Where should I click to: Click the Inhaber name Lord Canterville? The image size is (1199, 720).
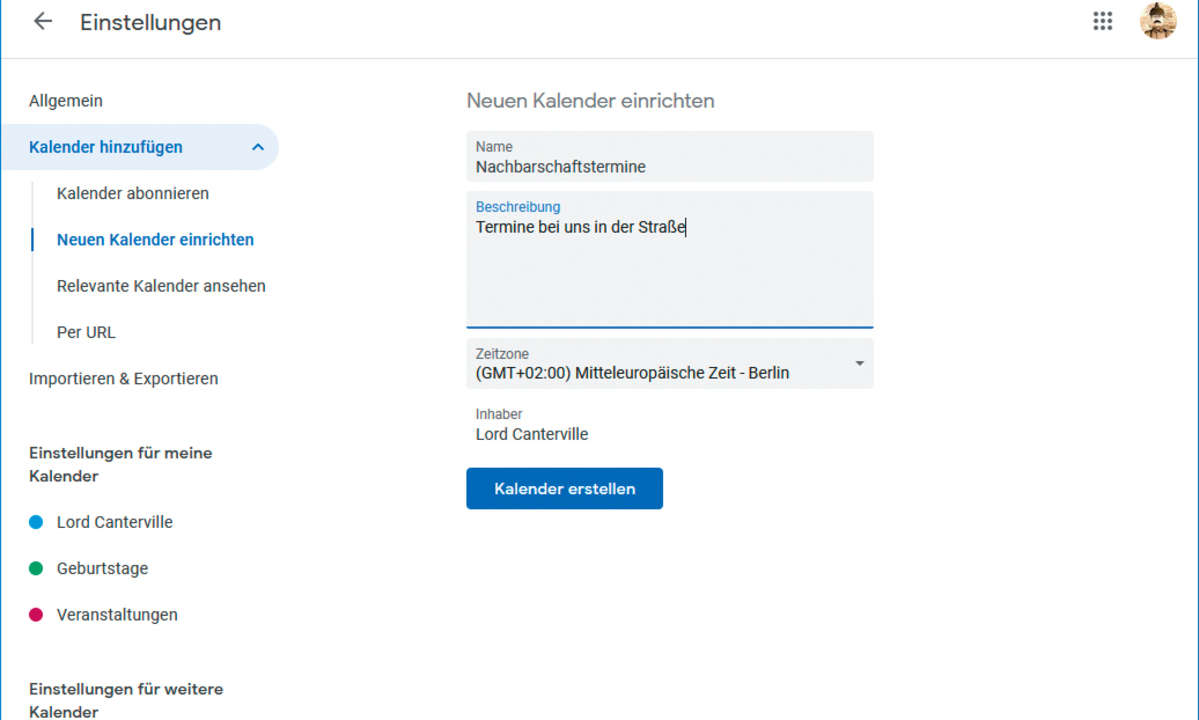pyautogui.click(x=532, y=434)
